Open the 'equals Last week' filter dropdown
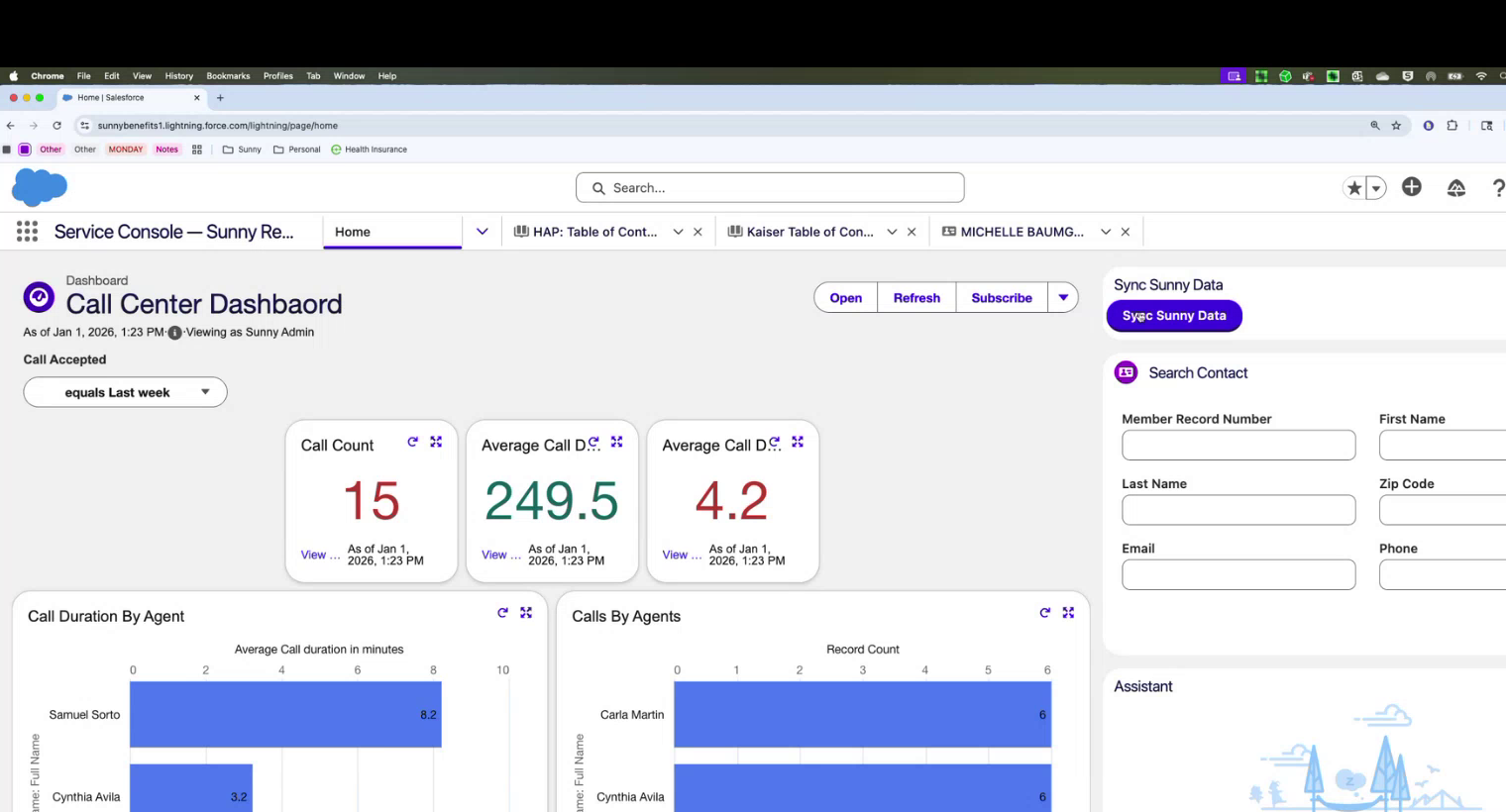The image size is (1506, 812). click(125, 392)
